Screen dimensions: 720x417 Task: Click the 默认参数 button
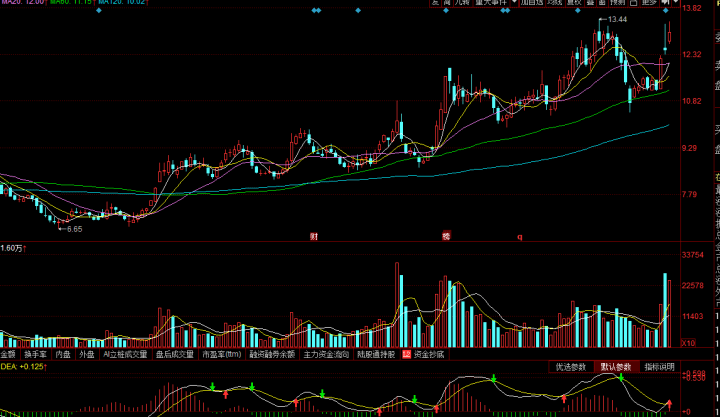[616, 367]
